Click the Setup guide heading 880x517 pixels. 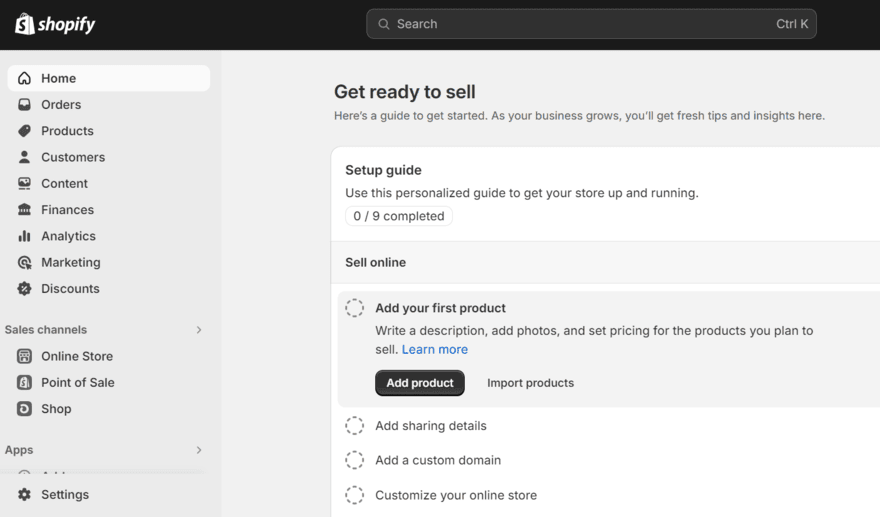383,170
